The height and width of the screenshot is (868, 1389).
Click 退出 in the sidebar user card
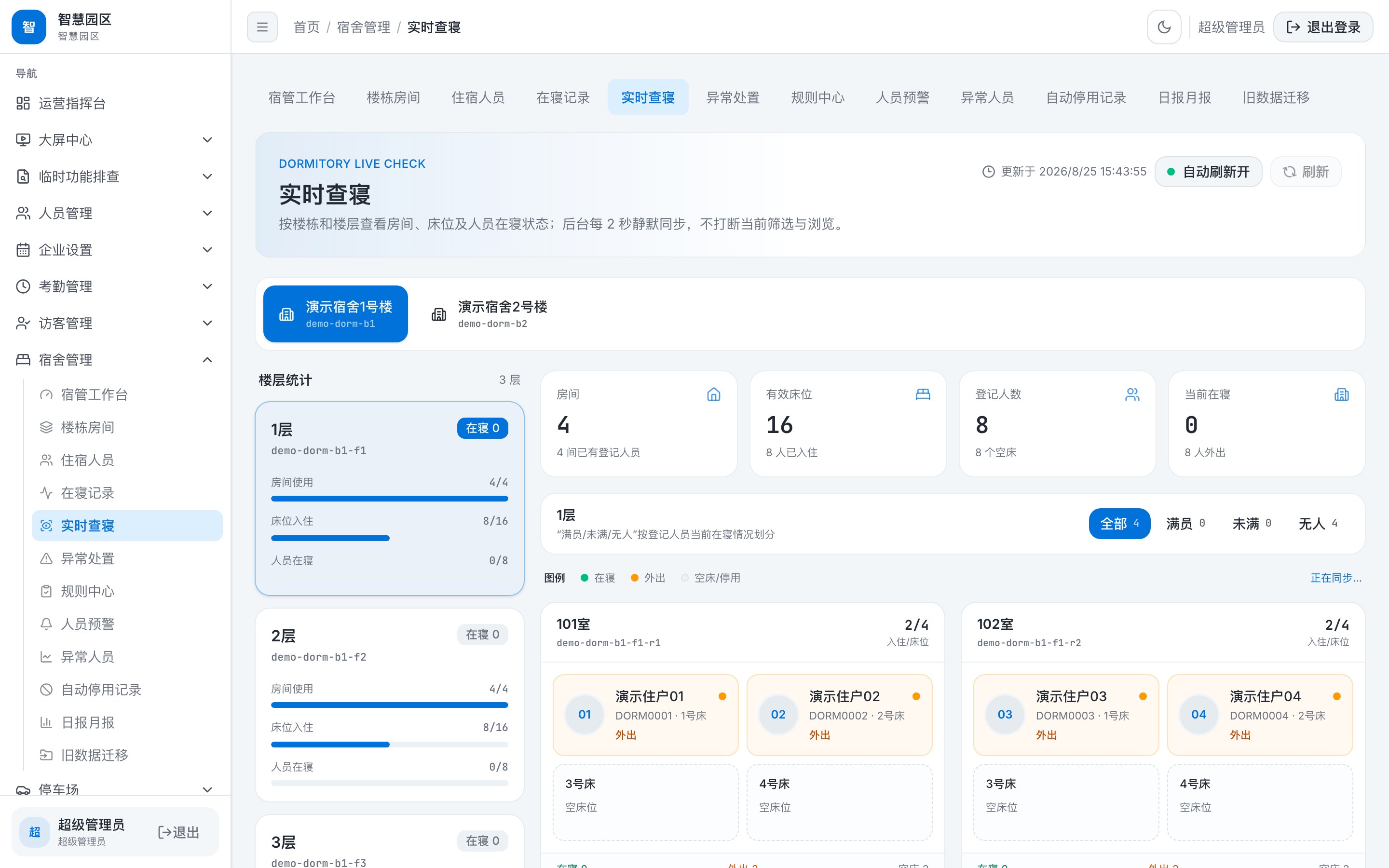[x=178, y=832]
